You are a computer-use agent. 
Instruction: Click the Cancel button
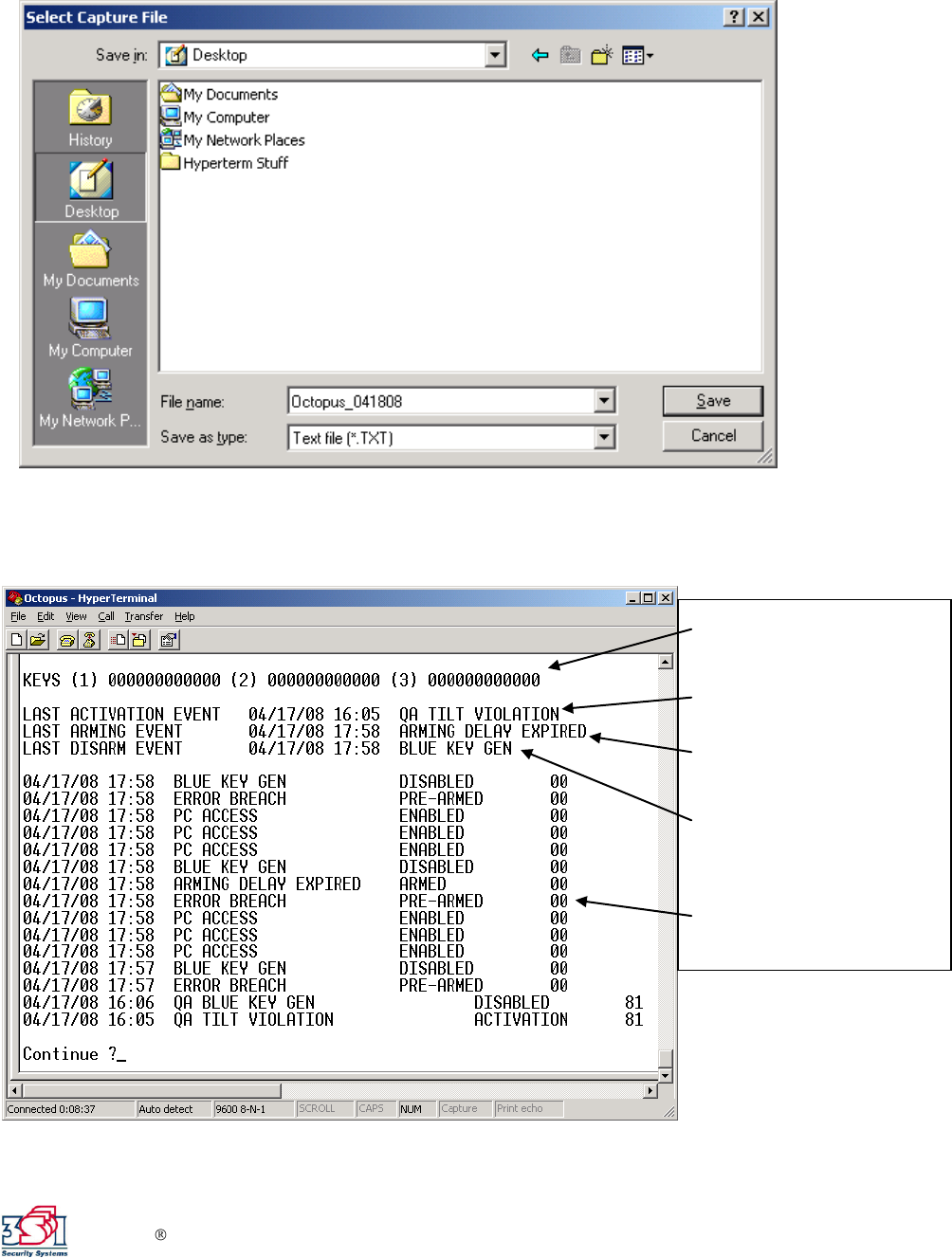[713, 436]
